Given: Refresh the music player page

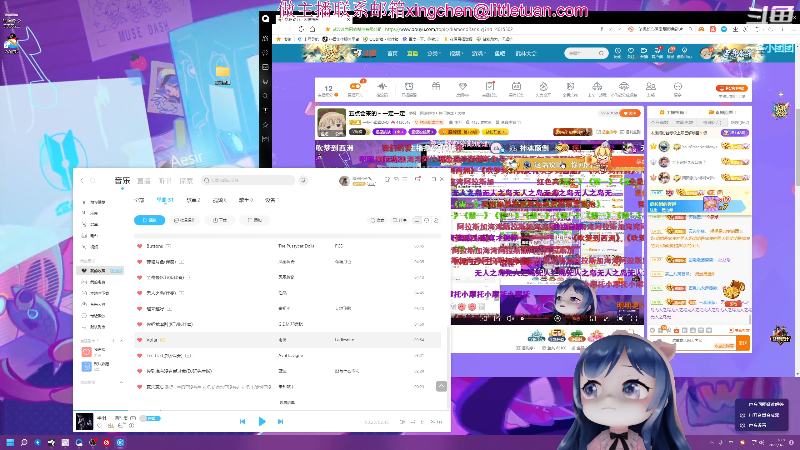Looking at the screenshot, I should click(x=93, y=180).
